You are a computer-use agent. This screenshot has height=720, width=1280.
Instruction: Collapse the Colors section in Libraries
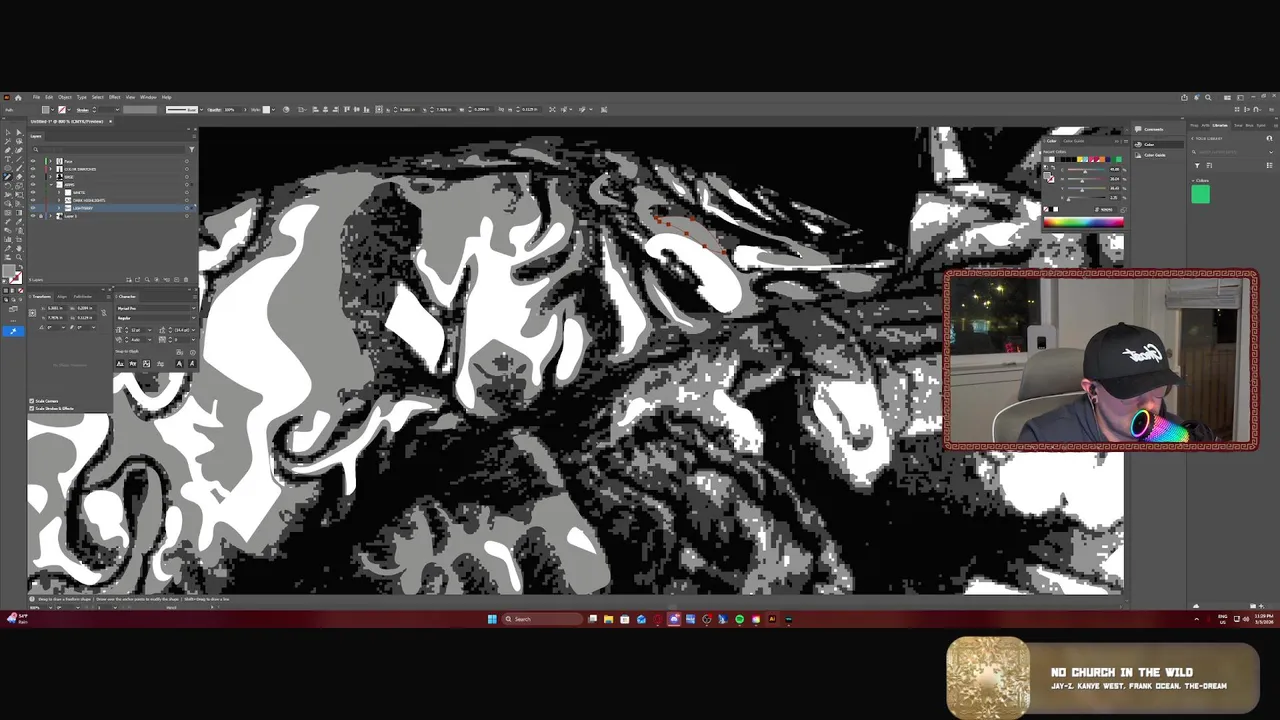click(1195, 181)
